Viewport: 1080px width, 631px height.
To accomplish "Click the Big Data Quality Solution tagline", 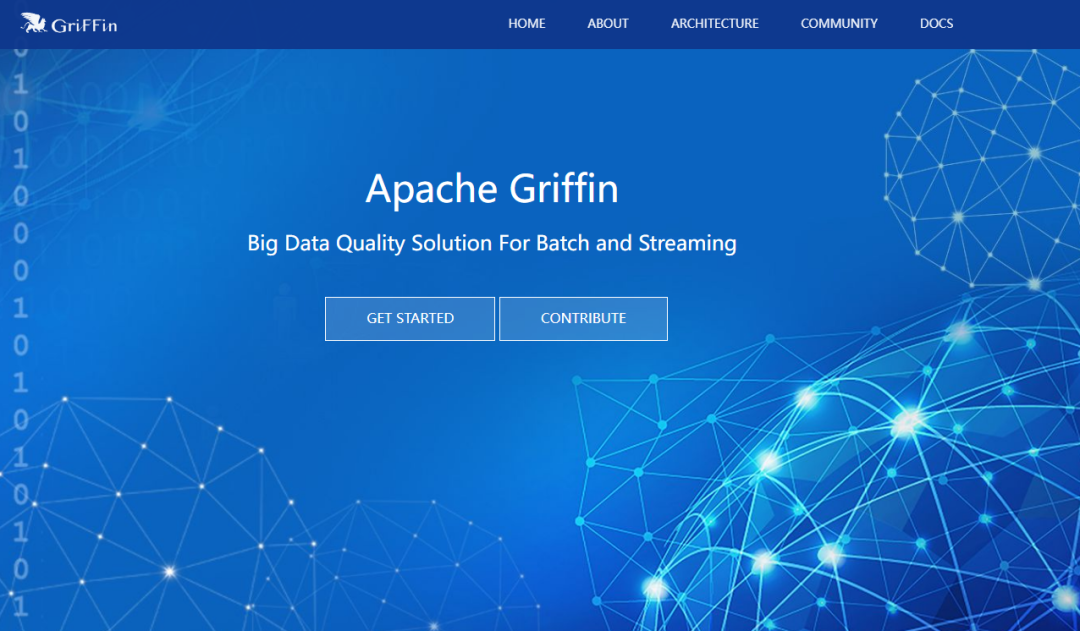I will pos(492,243).
